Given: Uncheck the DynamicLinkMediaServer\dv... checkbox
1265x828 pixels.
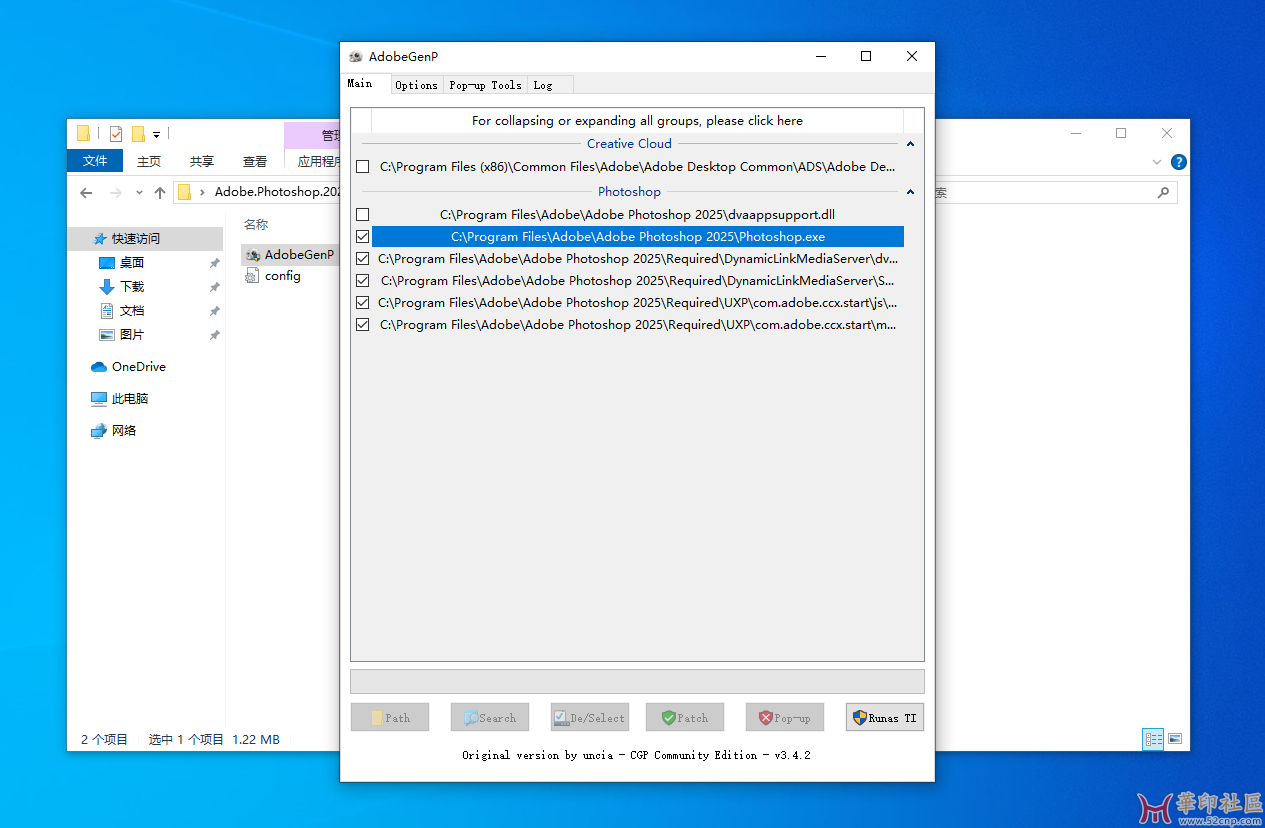Looking at the screenshot, I should click(363, 259).
